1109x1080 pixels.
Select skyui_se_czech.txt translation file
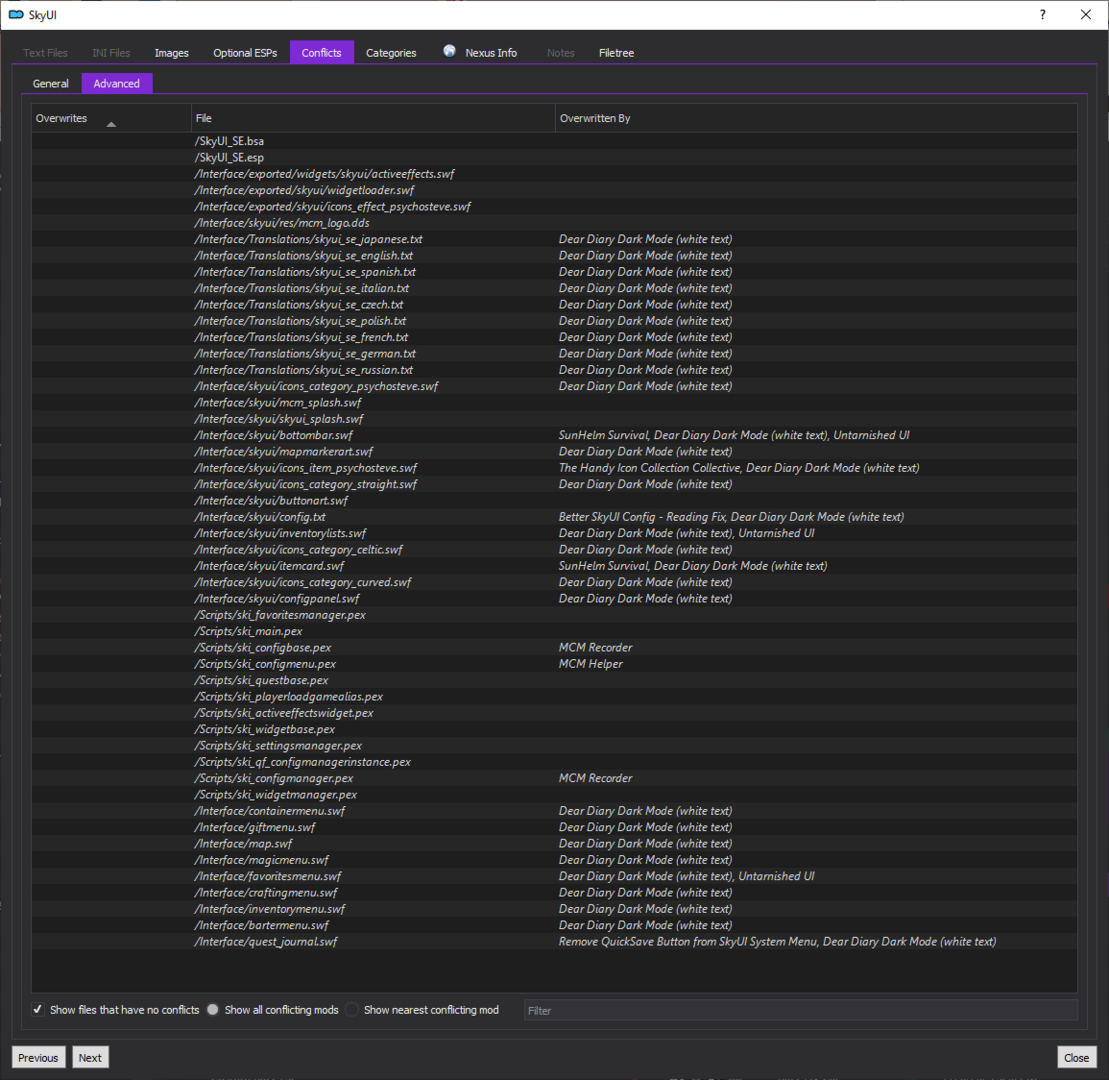[x=554, y=304]
